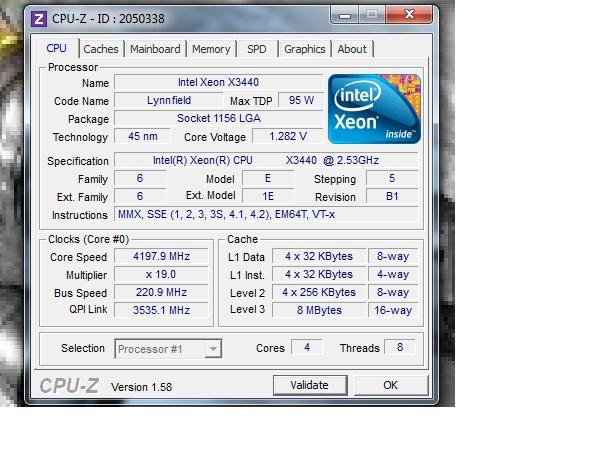The height and width of the screenshot is (460, 614).
Task: Close the CPU-Z window
Action: pos(409,15)
